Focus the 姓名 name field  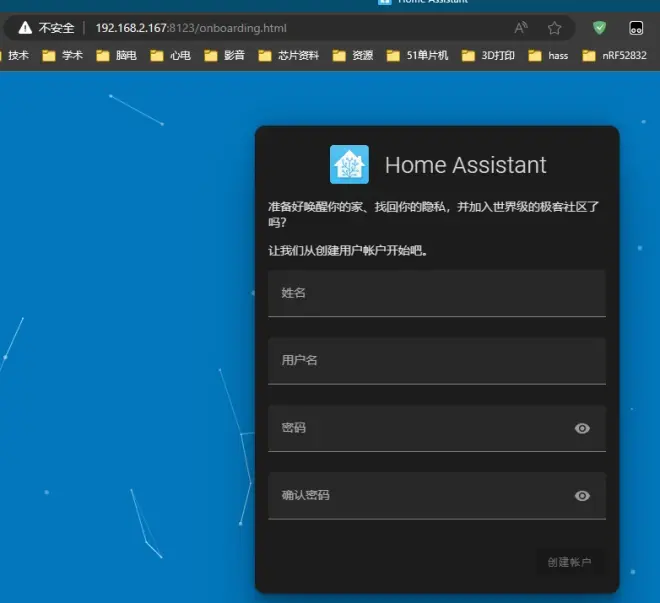pos(436,293)
